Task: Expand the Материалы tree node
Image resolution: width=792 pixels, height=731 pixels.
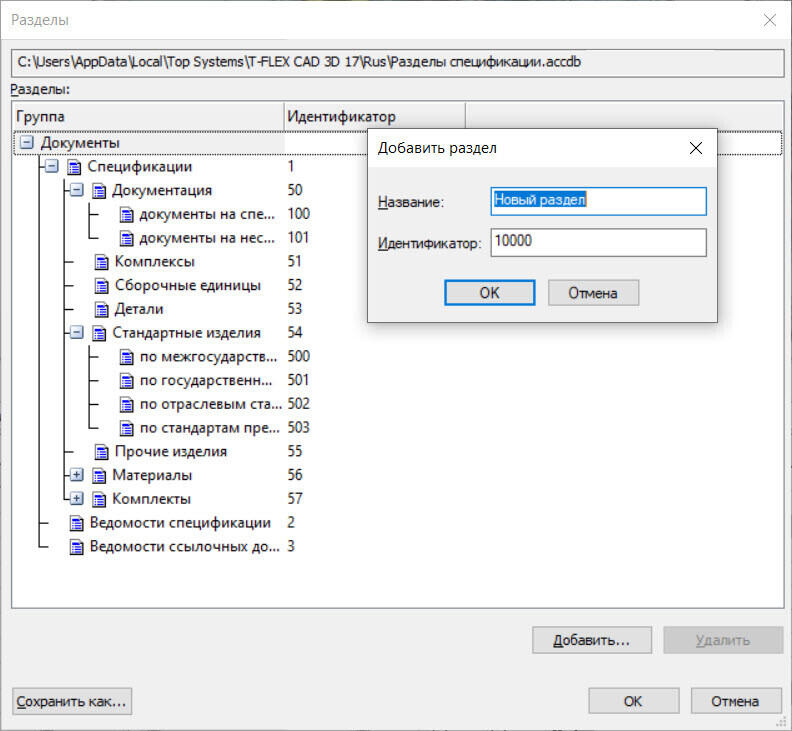Action: click(76, 475)
